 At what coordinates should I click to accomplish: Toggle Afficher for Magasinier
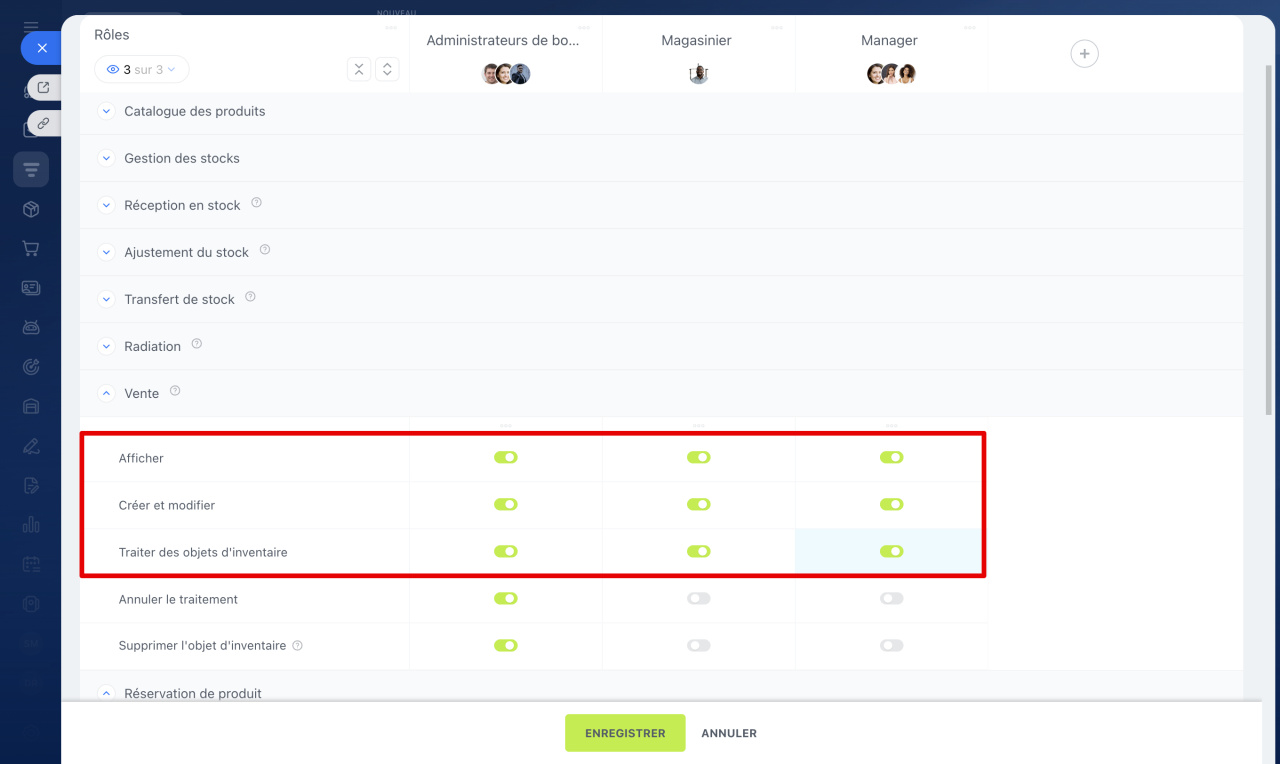pyautogui.click(x=699, y=457)
